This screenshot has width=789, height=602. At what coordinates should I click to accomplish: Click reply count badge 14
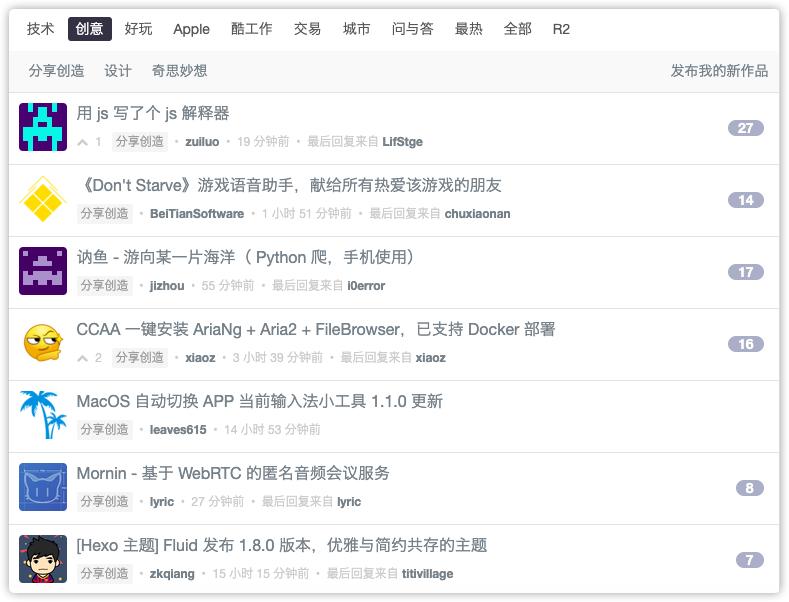tap(746, 200)
